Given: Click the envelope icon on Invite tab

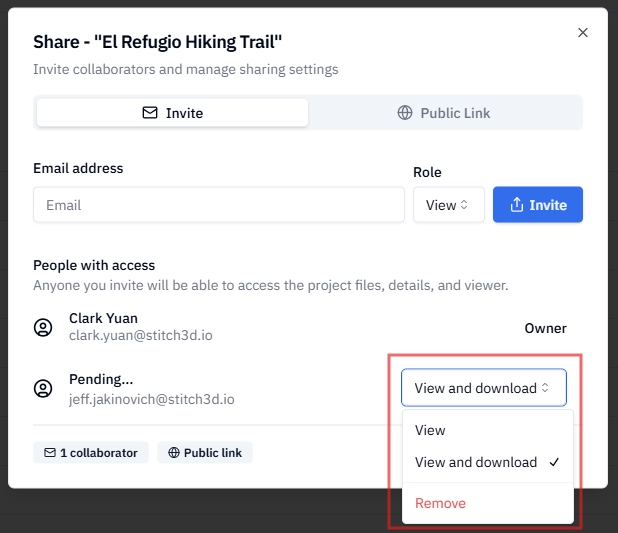Looking at the screenshot, I should tap(150, 113).
